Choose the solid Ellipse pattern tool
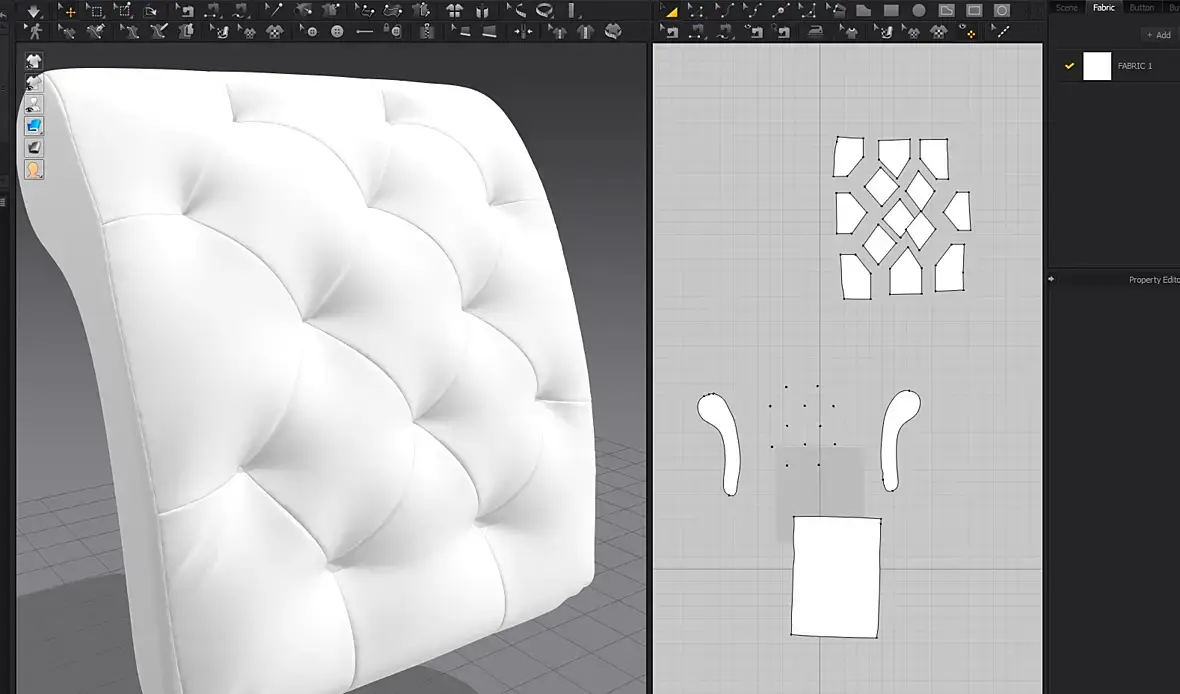This screenshot has height=694, width=1180. pos(919,11)
